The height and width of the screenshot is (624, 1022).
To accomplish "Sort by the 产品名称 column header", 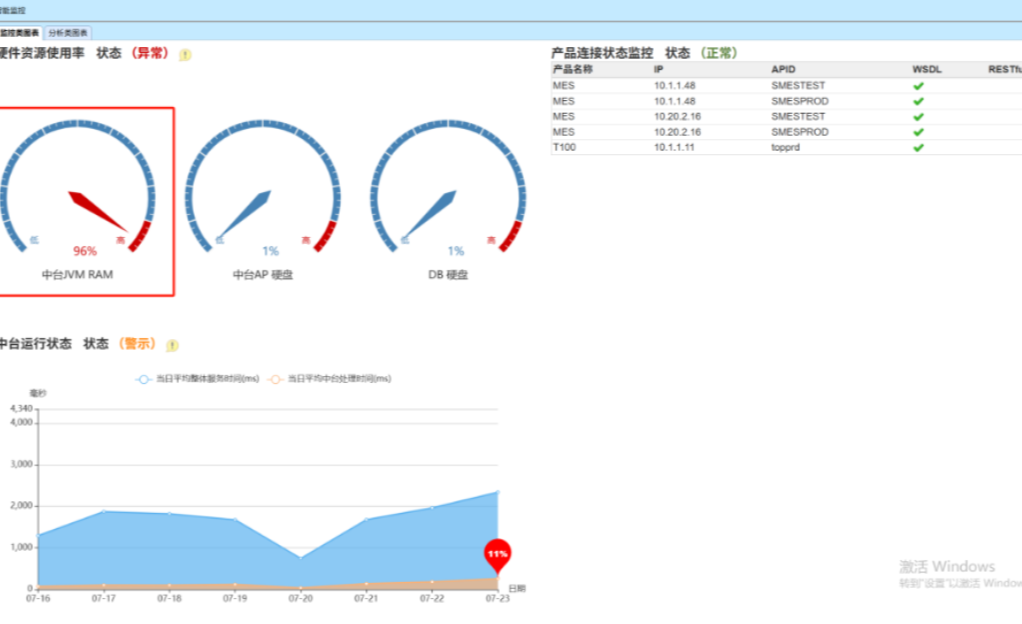I will [x=573, y=70].
